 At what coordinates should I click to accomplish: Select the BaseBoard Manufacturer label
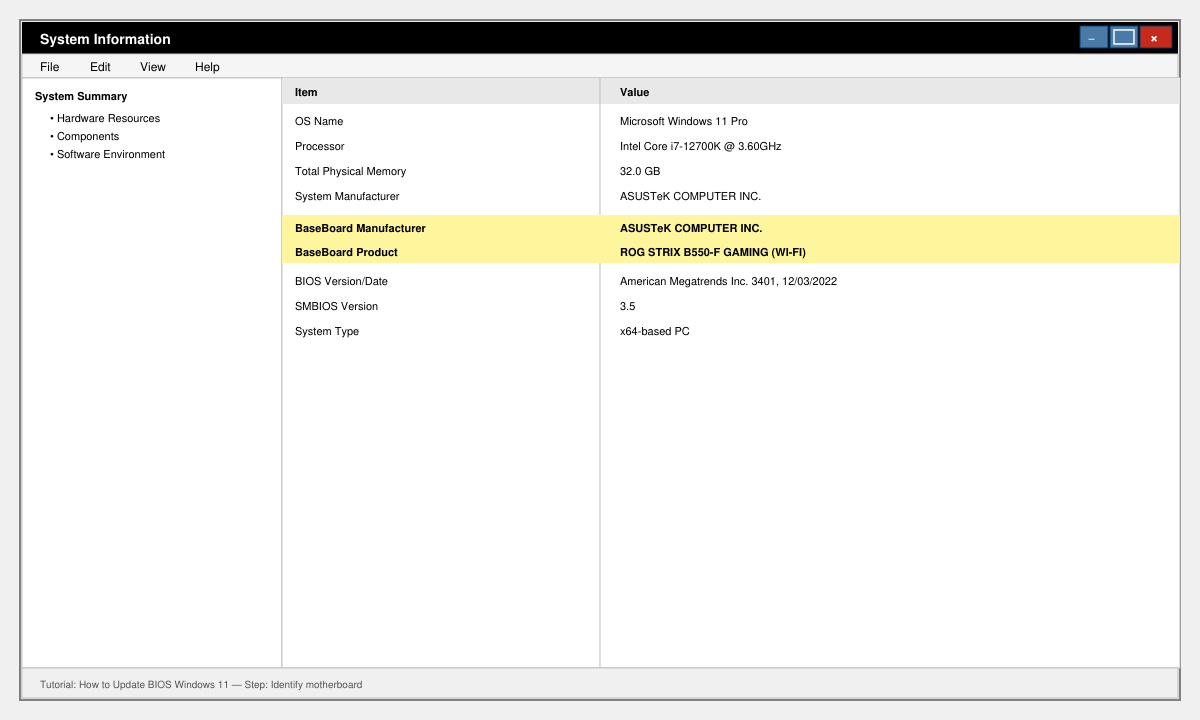360,228
